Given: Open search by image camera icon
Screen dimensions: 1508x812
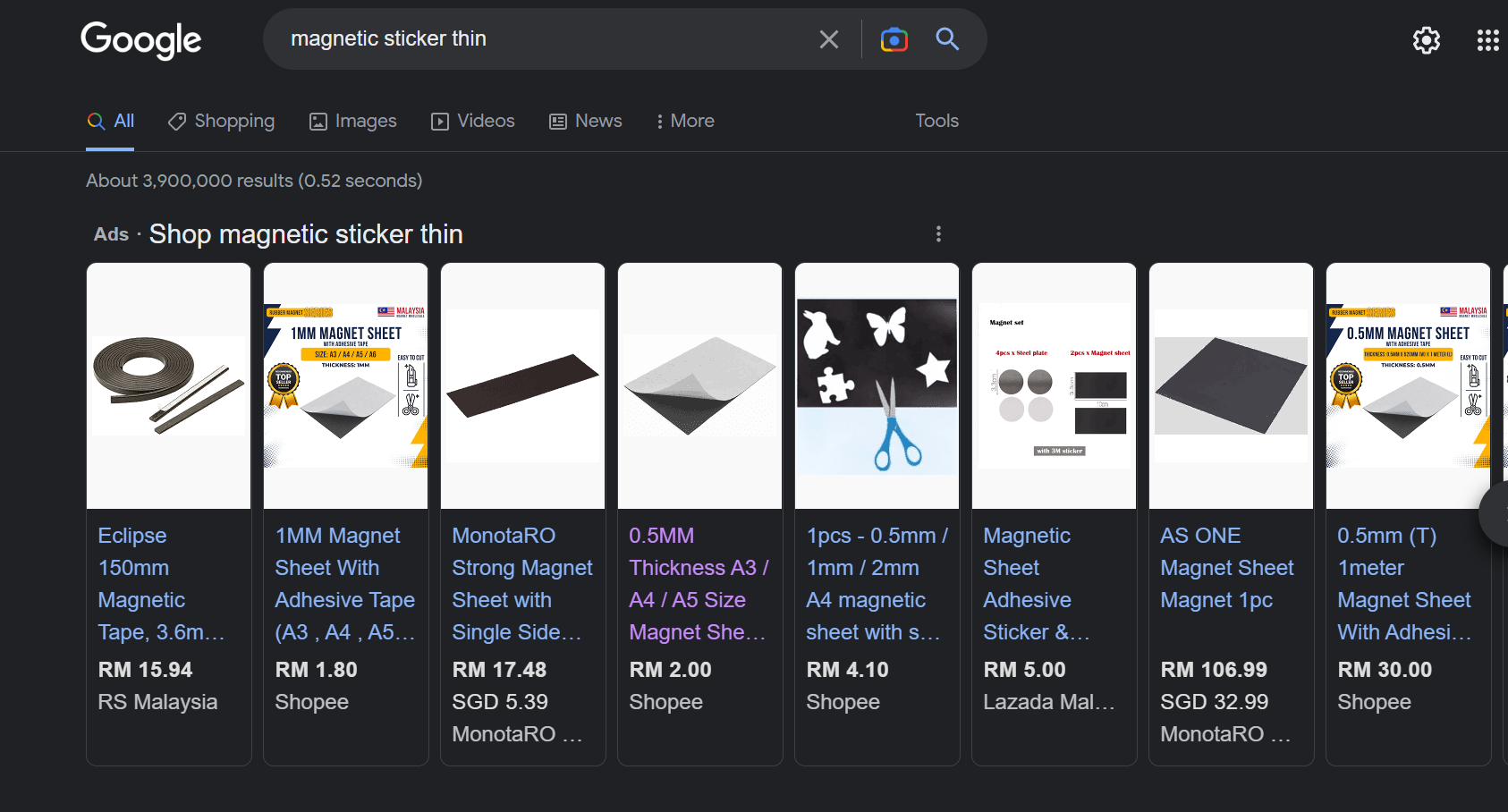Looking at the screenshot, I should tap(894, 39).
